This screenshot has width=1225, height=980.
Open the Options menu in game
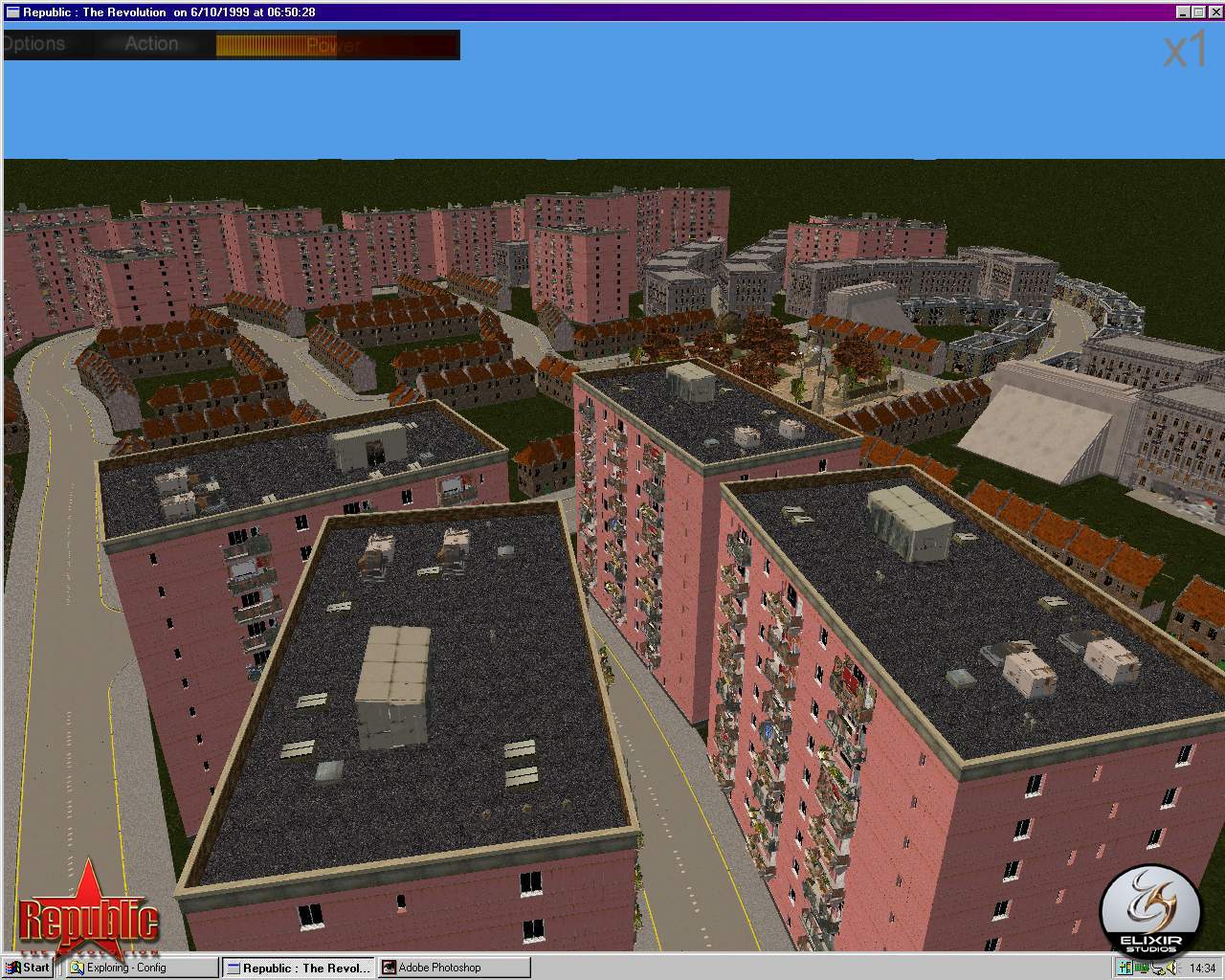[34, 44]
